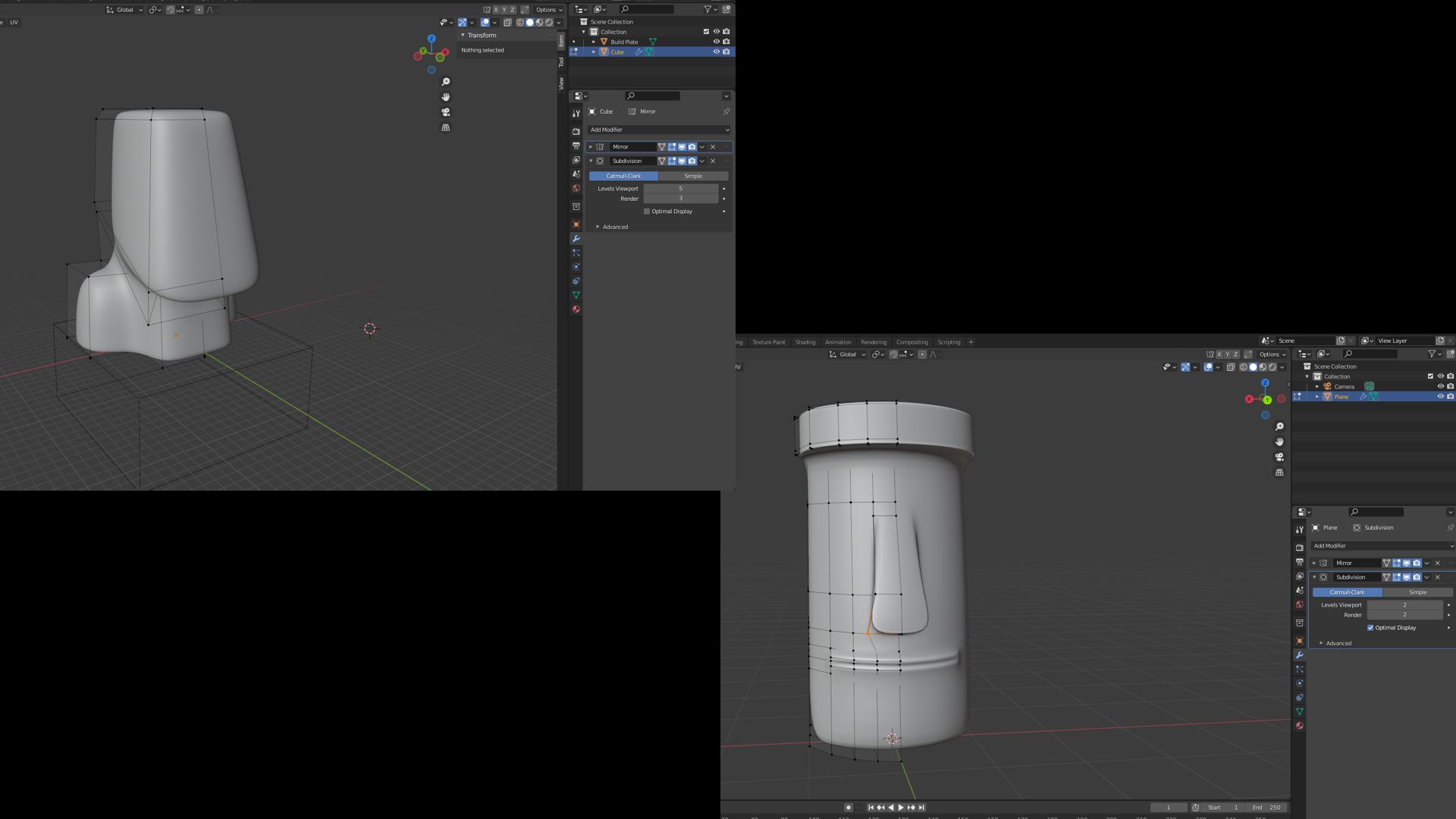
Task: Switch to Texture Paint workspace tab
Action: 769,342
